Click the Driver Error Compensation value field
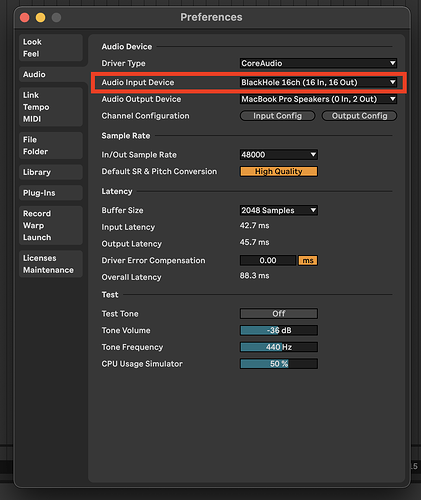The image size is (421, 500). [x=268, y=260]
